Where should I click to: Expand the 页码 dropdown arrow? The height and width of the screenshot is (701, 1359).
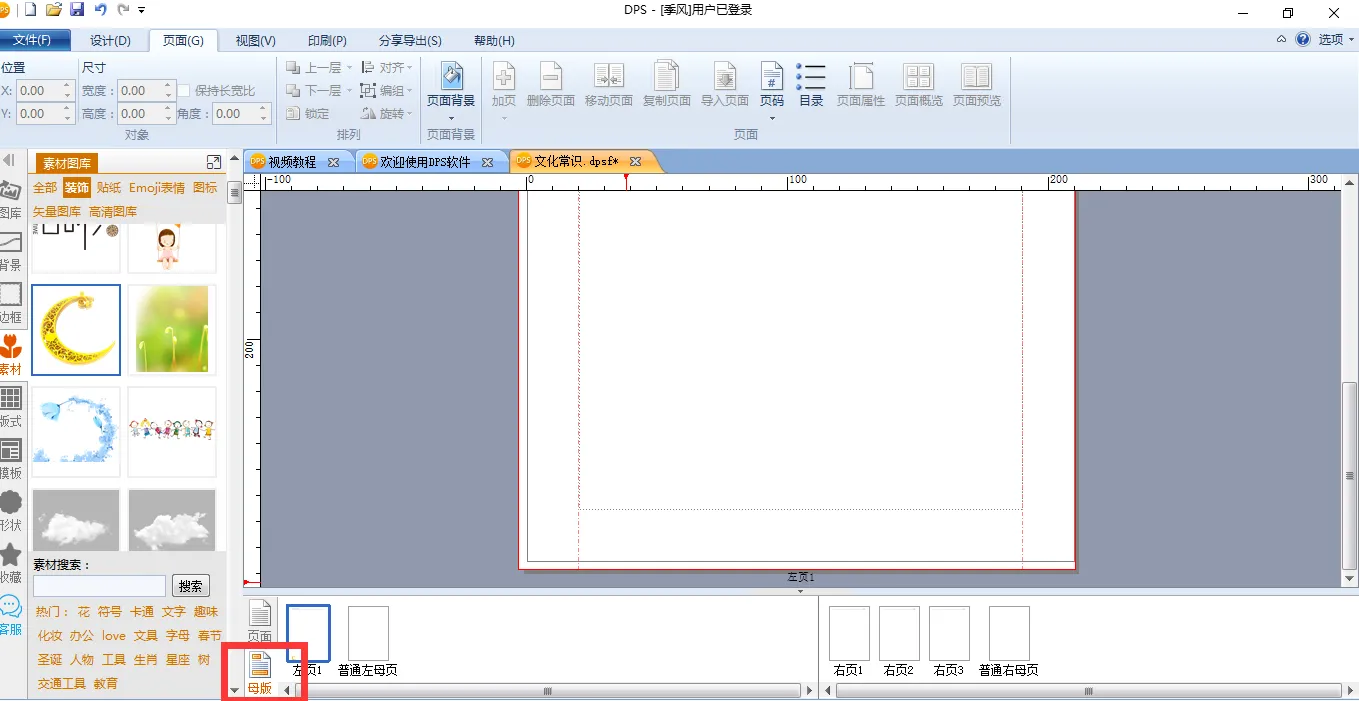pos(771,119)
